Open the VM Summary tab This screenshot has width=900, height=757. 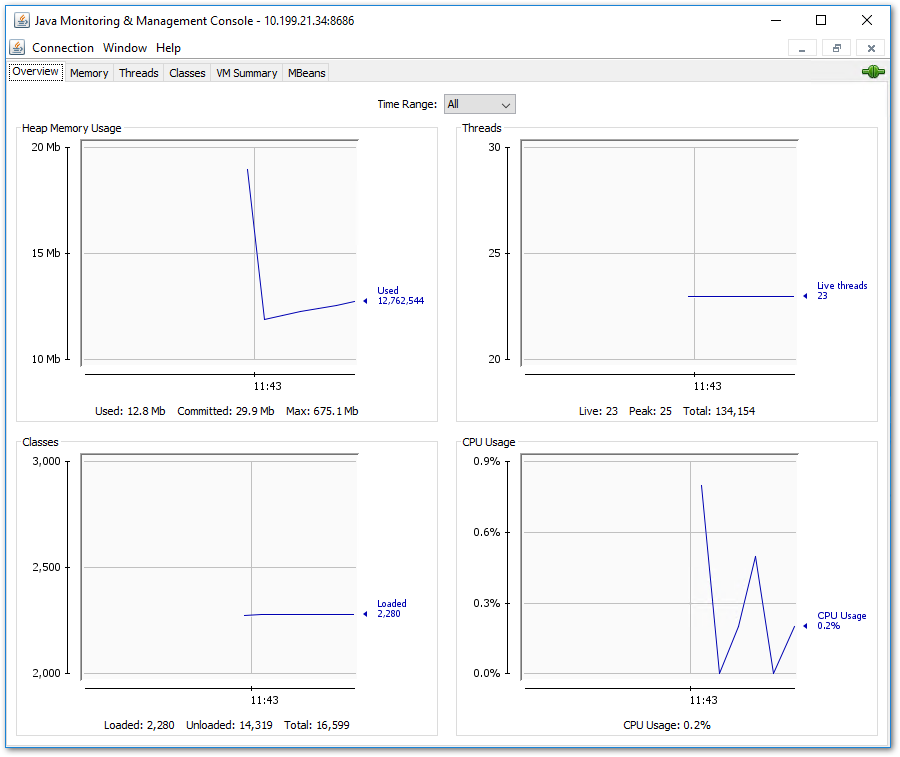(x=246, y=73)
